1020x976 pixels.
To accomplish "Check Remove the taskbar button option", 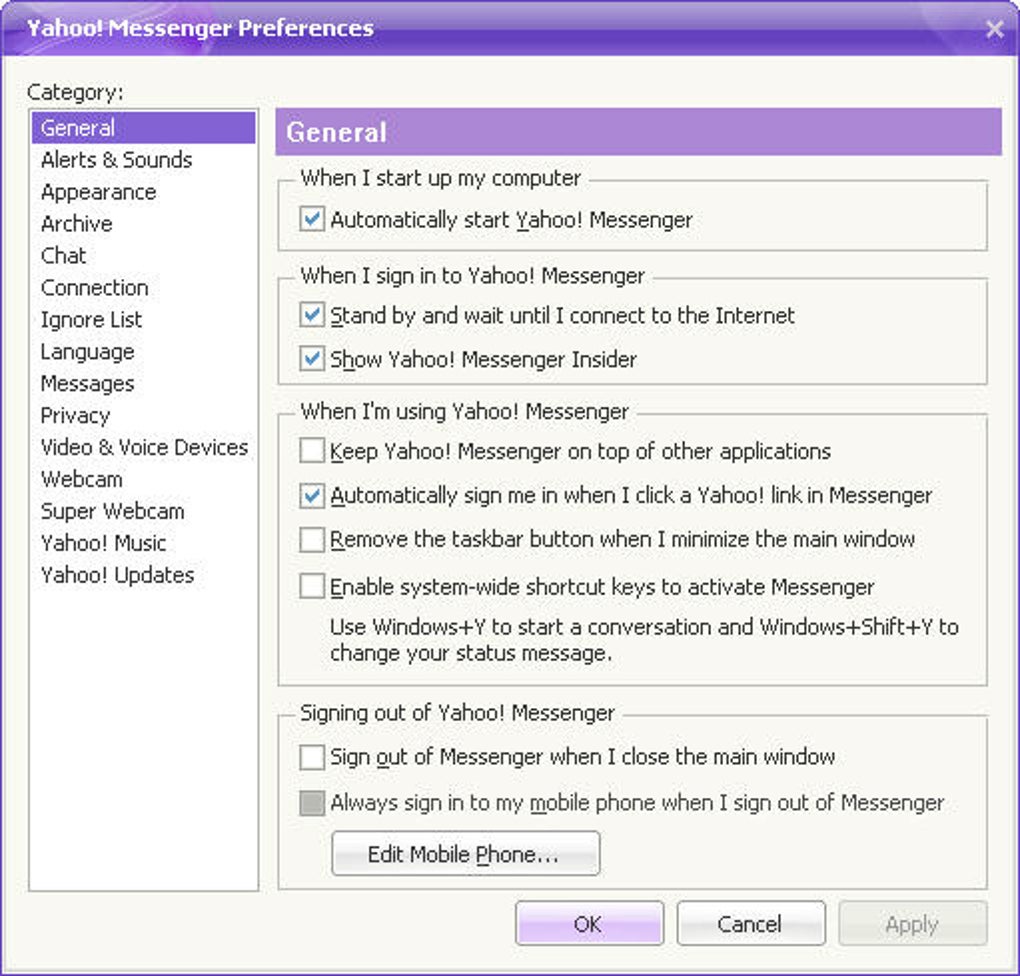I will click(312, 540).
